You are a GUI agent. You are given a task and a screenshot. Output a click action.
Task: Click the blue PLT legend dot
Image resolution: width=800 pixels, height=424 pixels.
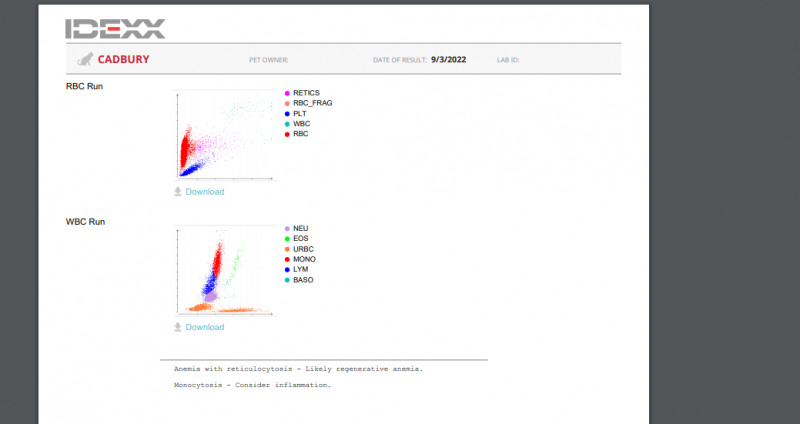coord(287,114)
